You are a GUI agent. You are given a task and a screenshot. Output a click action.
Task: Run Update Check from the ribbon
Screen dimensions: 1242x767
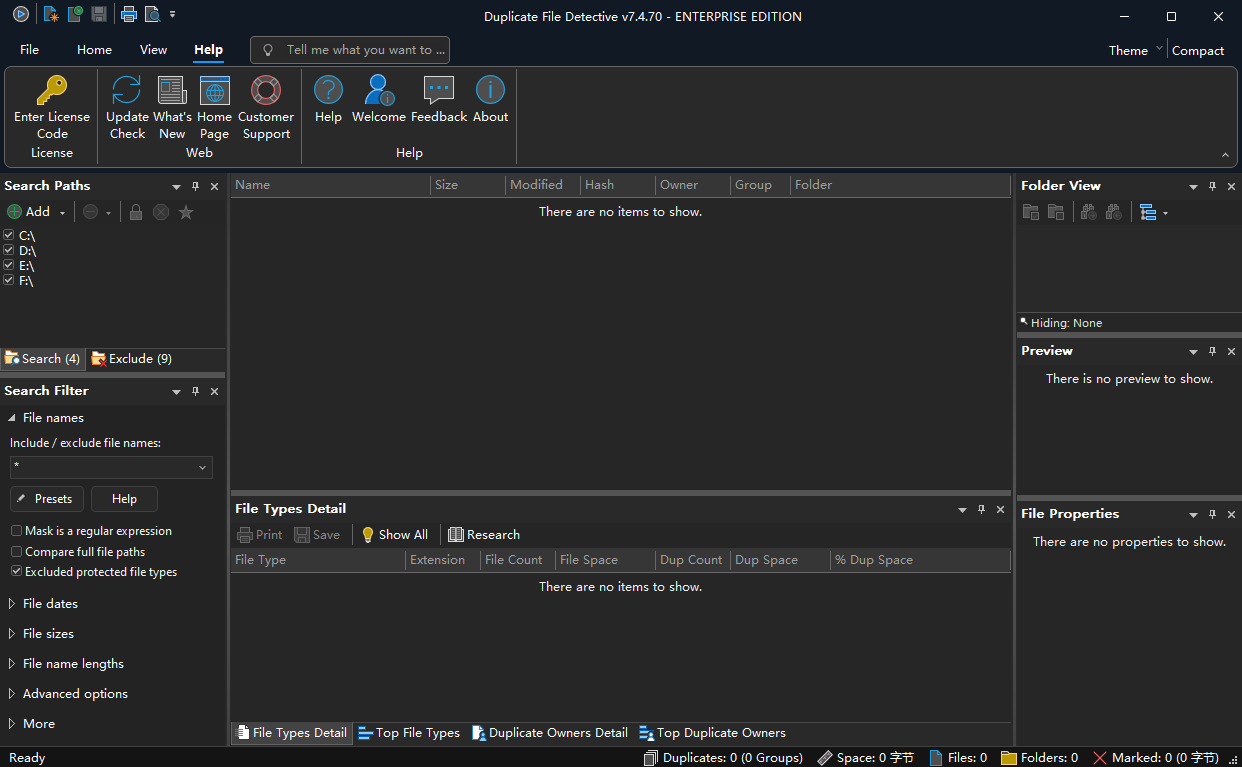pyautogui.click(x=127, y=108)
